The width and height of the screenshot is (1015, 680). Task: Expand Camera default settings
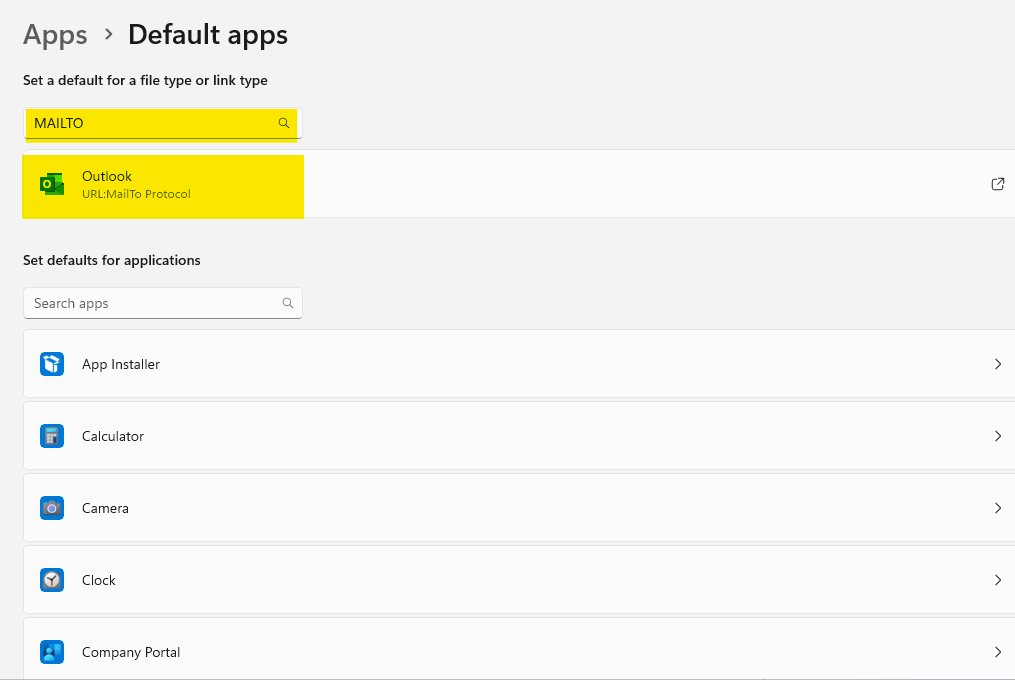(997, 508)
